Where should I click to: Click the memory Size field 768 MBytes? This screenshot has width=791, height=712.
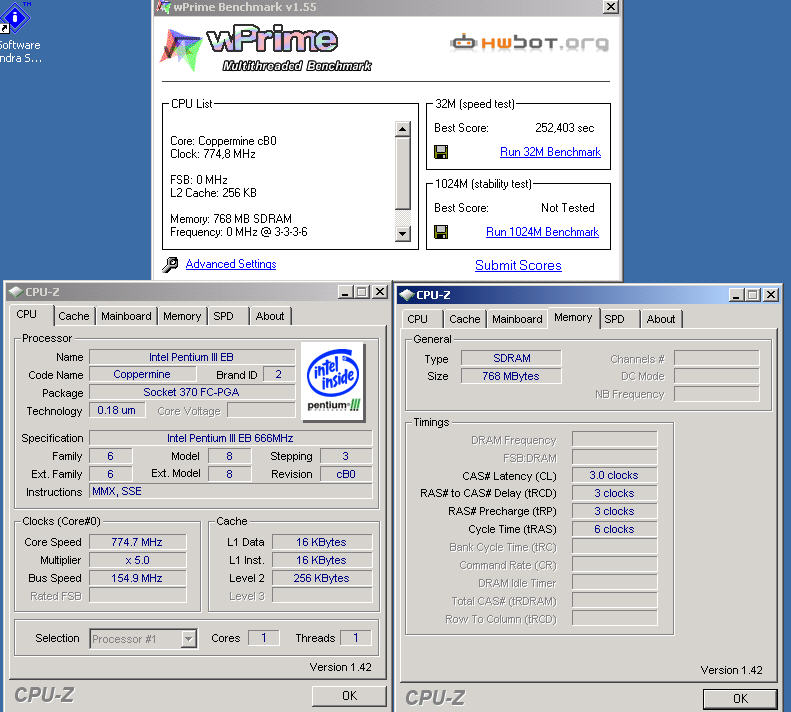coord(511,376)
